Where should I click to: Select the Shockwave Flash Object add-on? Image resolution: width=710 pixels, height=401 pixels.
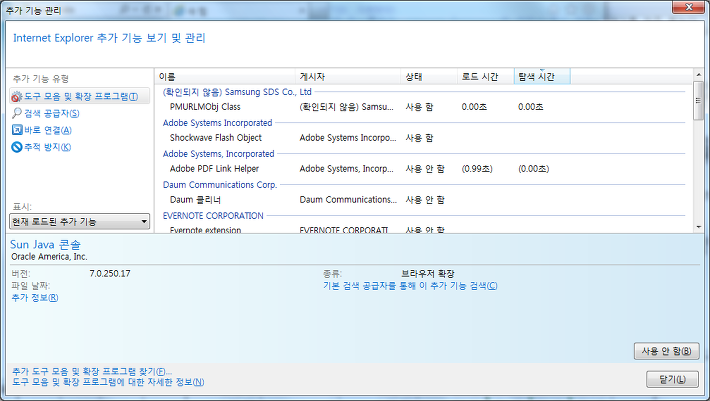point(216,138)
